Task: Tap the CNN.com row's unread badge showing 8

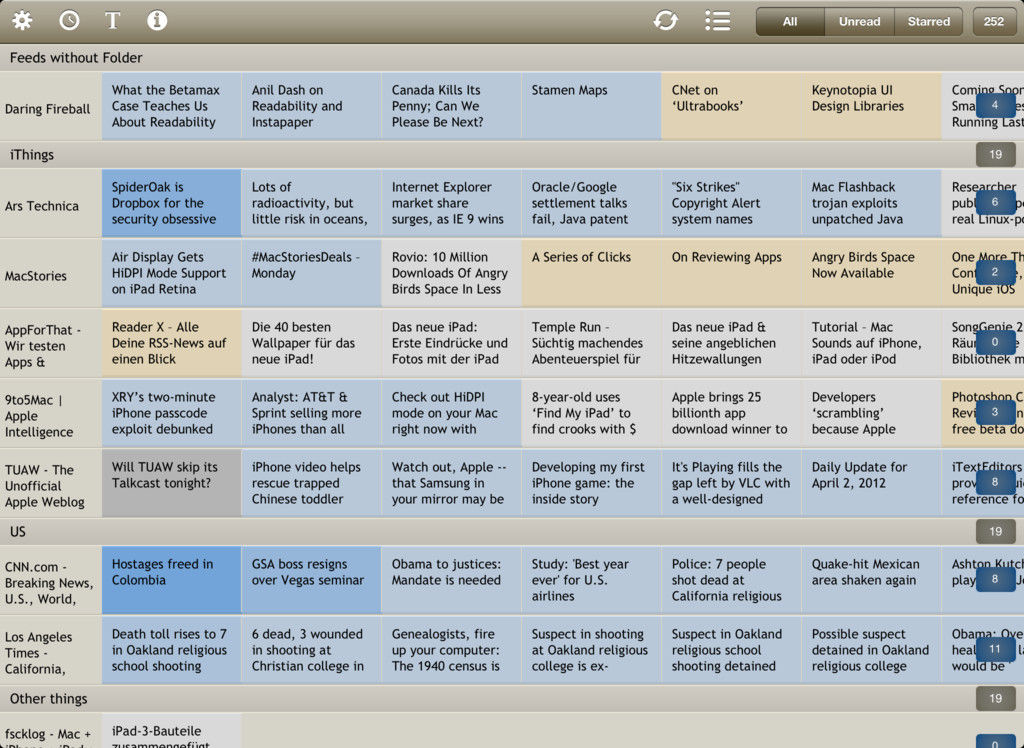Action: pyautogui.click(x=995, y=579)
